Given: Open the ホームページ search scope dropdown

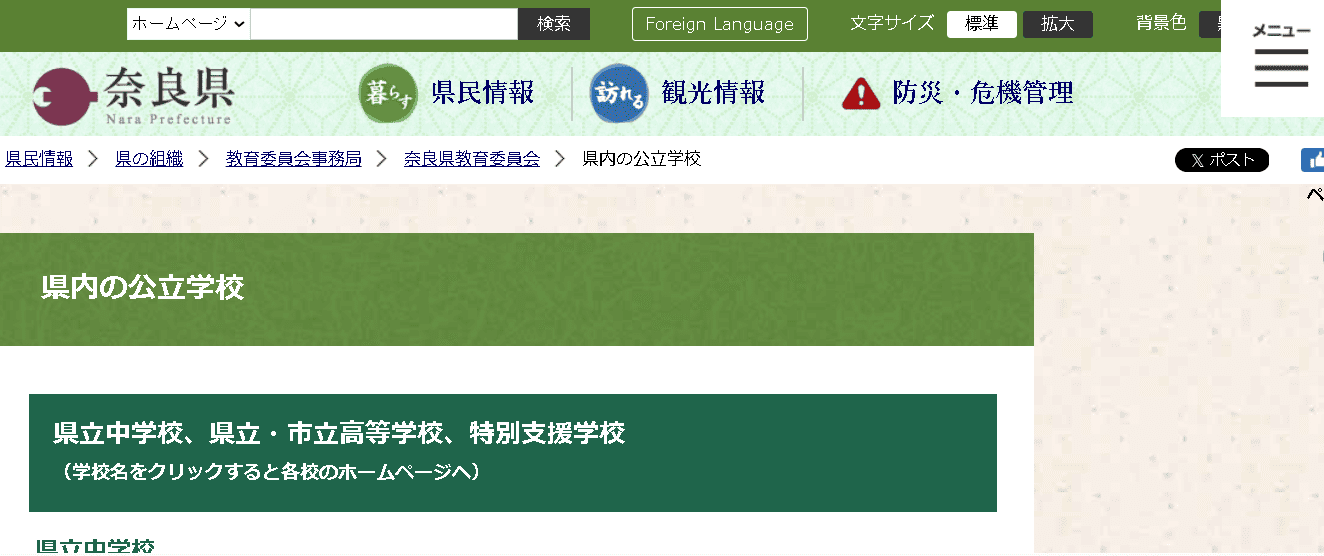Looking at the screenshot, I should [188, 24].
